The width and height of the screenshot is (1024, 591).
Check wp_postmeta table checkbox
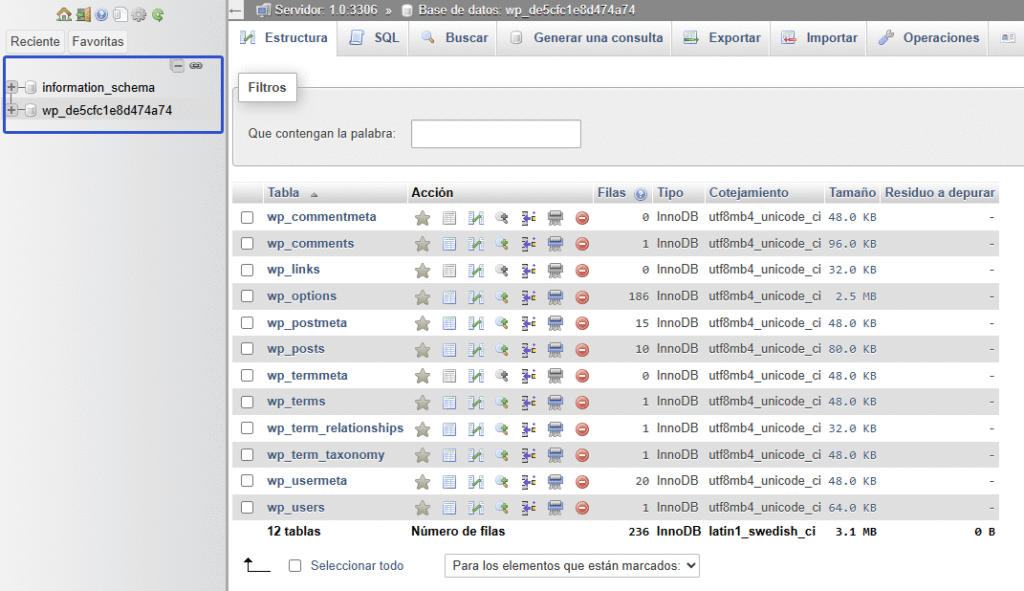pyautogui.click(x=247, y=323)
